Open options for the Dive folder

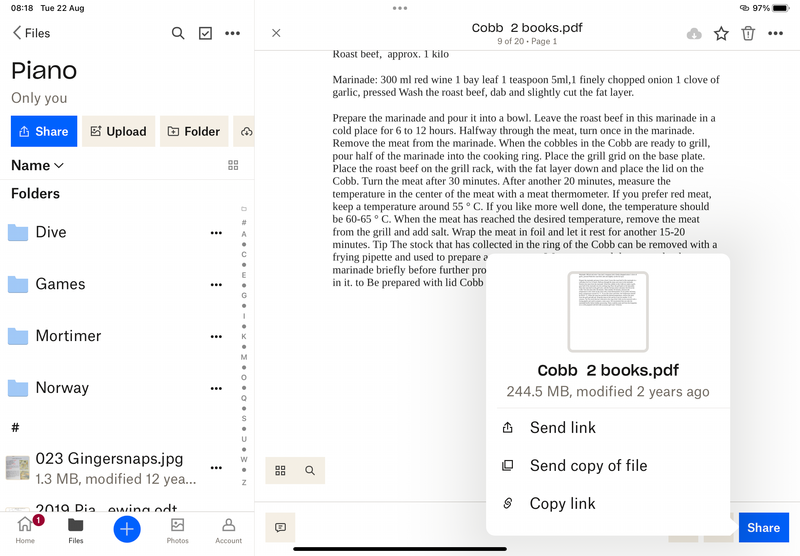tap(216, 233)
